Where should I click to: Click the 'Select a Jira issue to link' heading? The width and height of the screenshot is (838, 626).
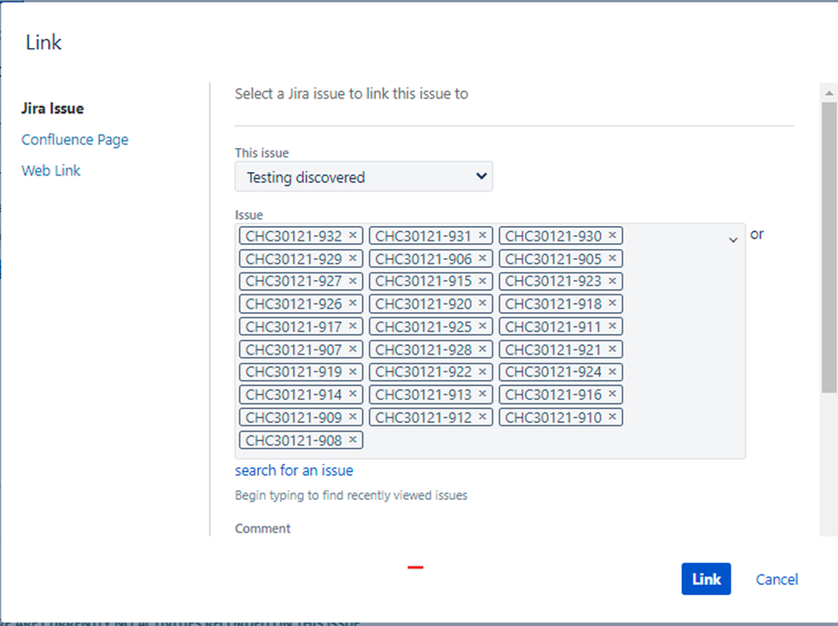352,94
